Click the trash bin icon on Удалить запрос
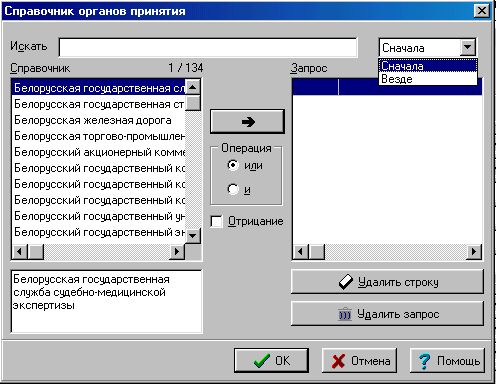 point(345,314)
